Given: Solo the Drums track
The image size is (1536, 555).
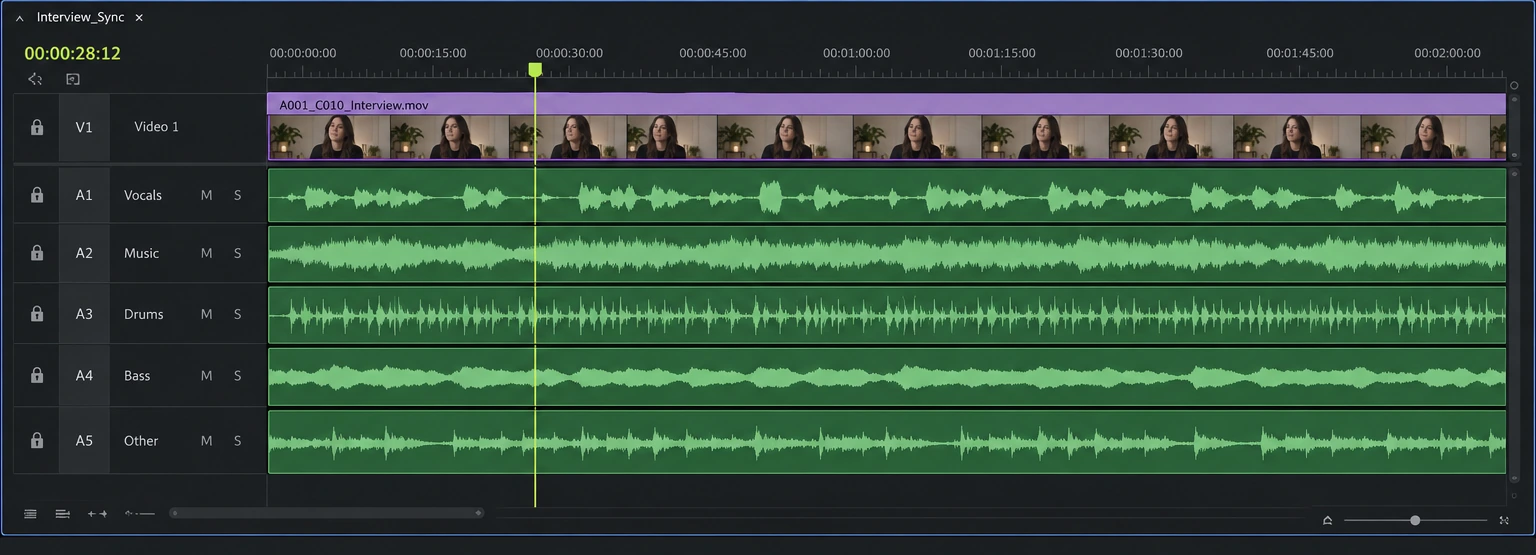Looking at the screenshot, I should click(x=237, y=314).
